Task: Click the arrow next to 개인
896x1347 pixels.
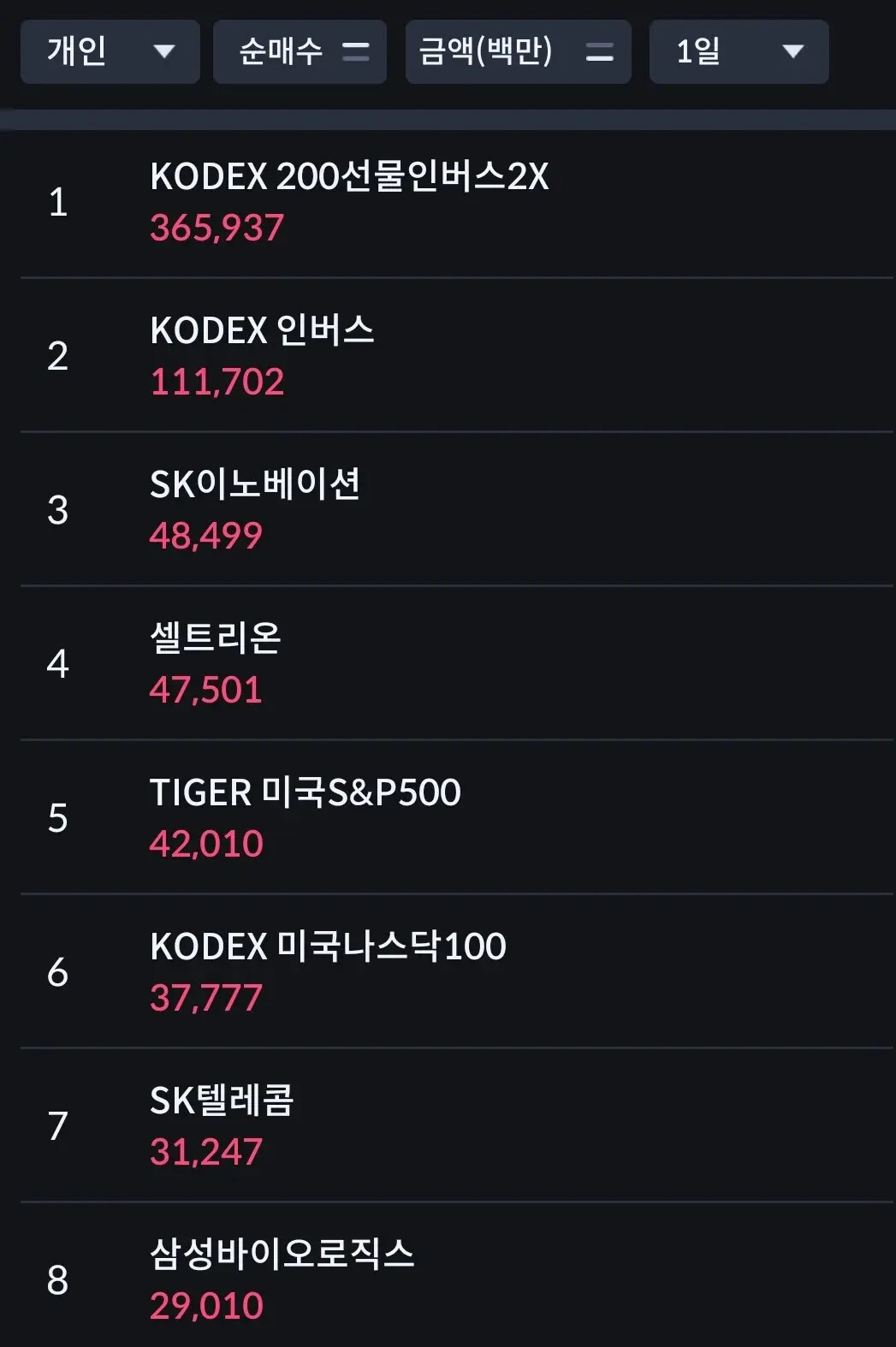Action: (x=163, y=51)
